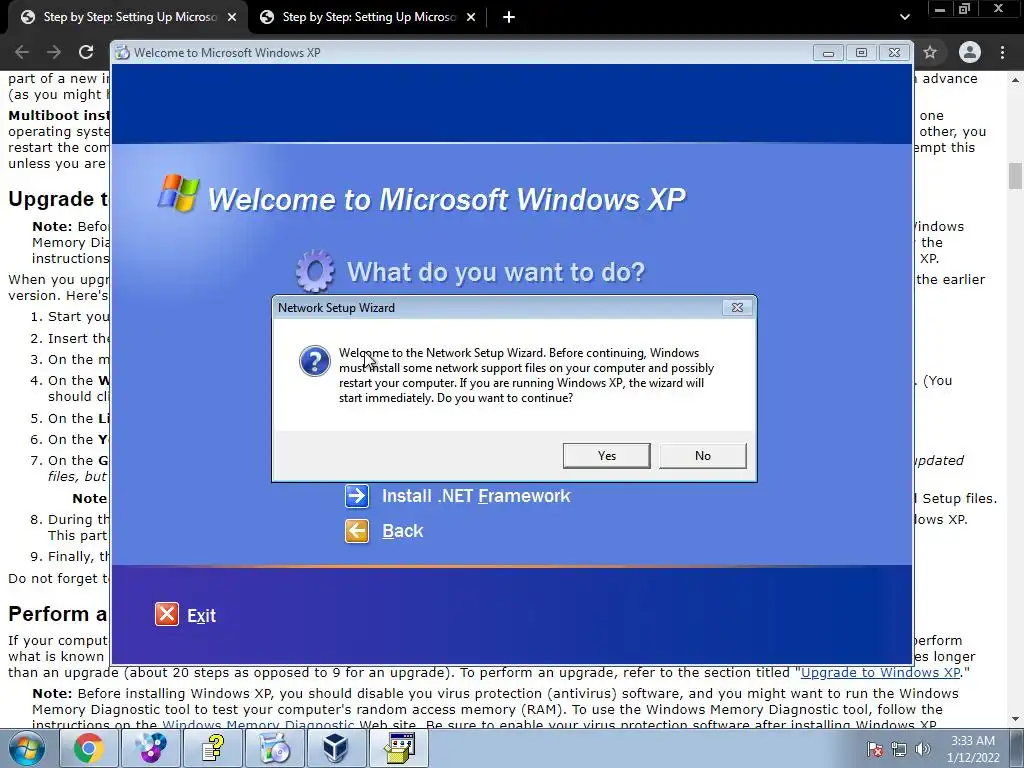1024x768 pixels.
Task: Open the software disc box taskbar icon
Action: point(274,748)
